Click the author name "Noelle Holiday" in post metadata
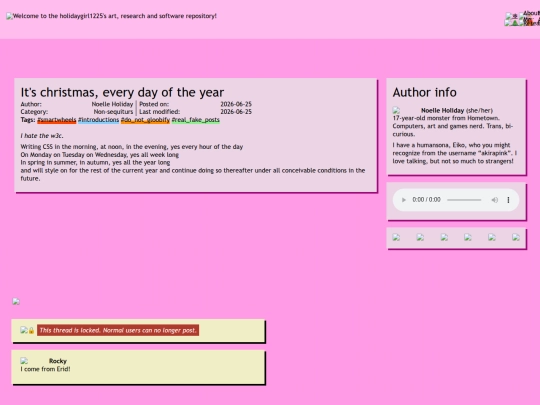Image resolution: width=540 pixels, height=405 pixels. pos(112,104)
